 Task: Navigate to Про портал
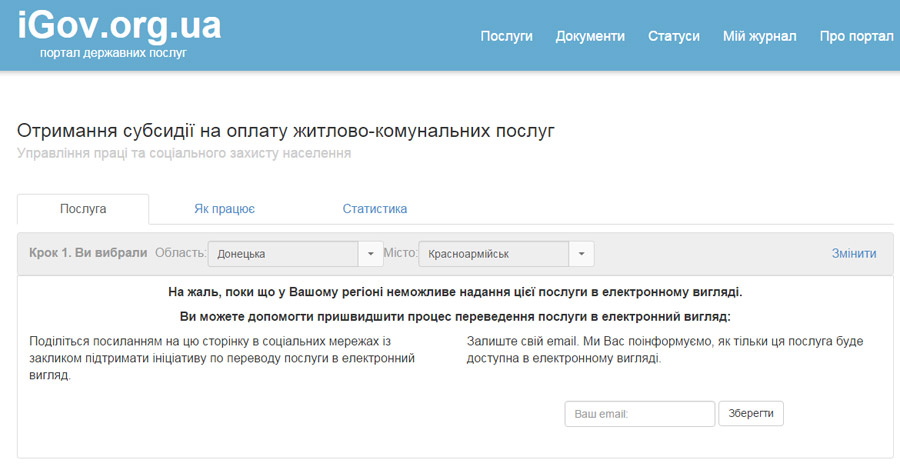[x=856, y=36]
